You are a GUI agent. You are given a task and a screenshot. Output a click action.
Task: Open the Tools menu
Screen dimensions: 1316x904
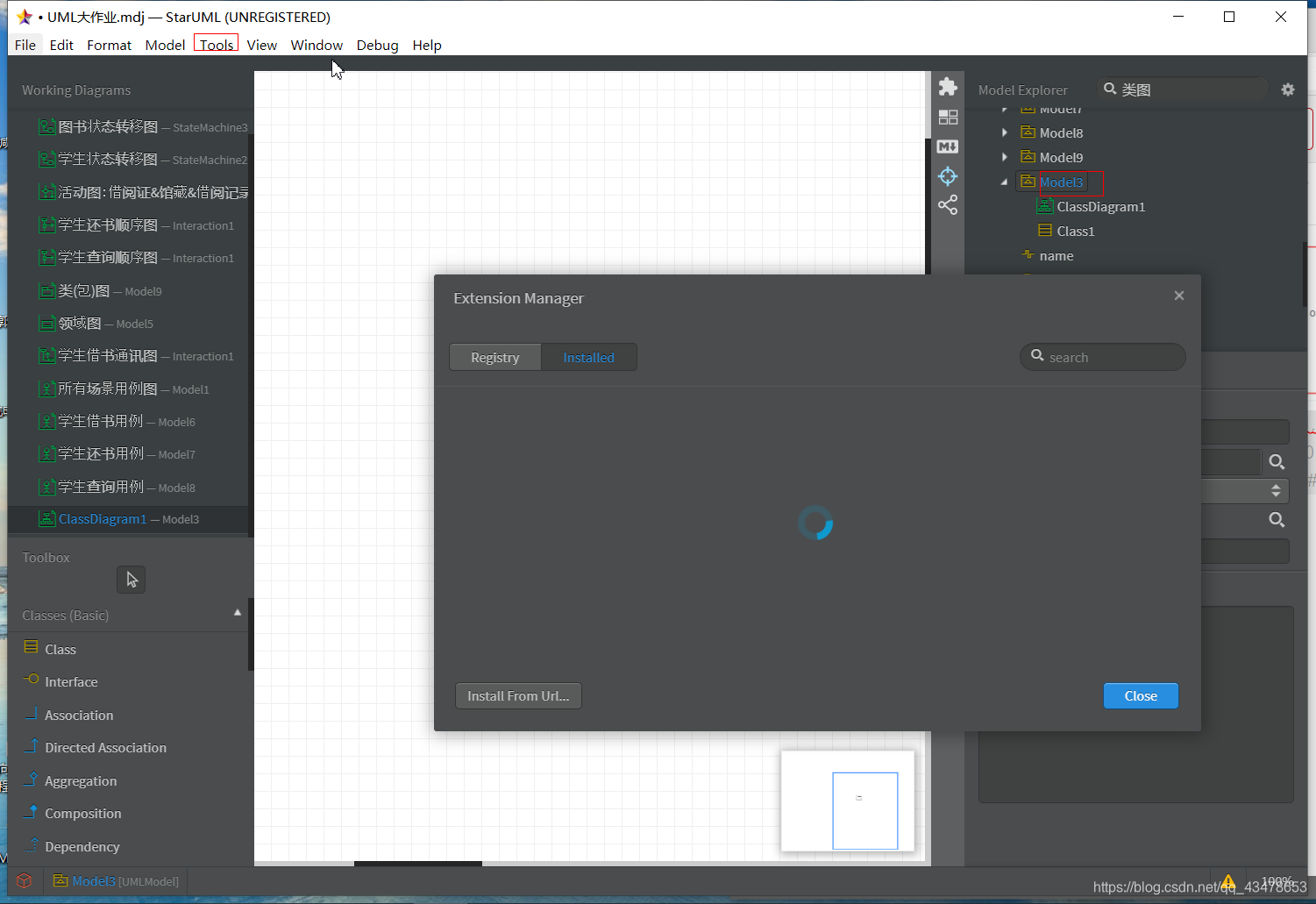(x=216, y=45)
